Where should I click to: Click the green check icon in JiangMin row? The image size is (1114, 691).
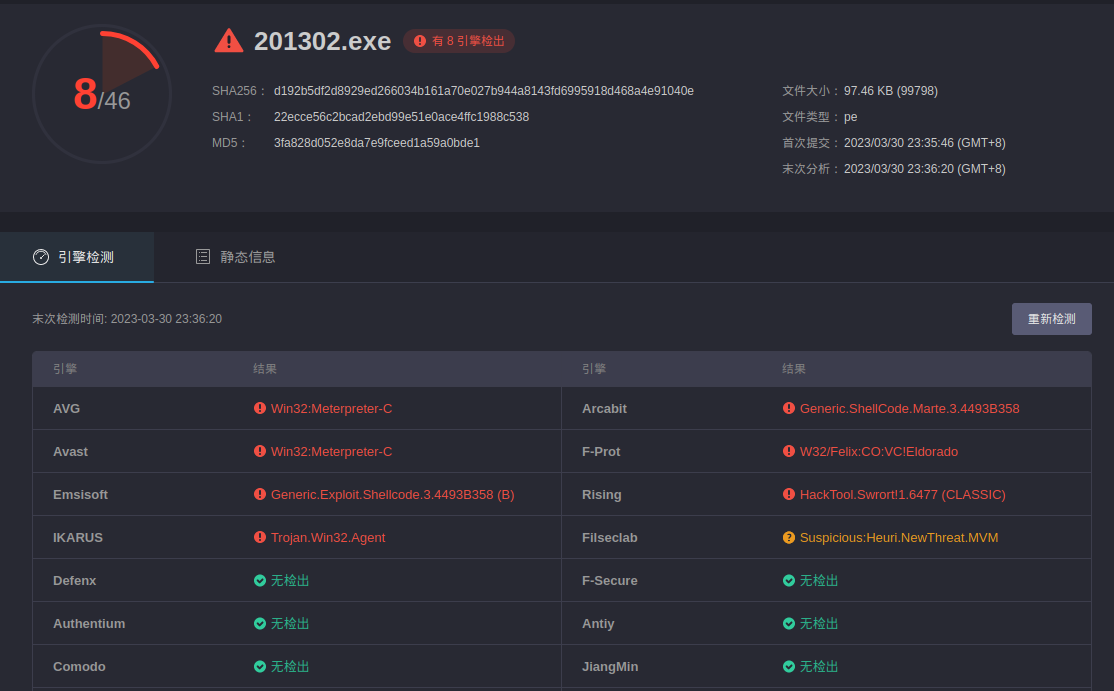pos(789,666)
